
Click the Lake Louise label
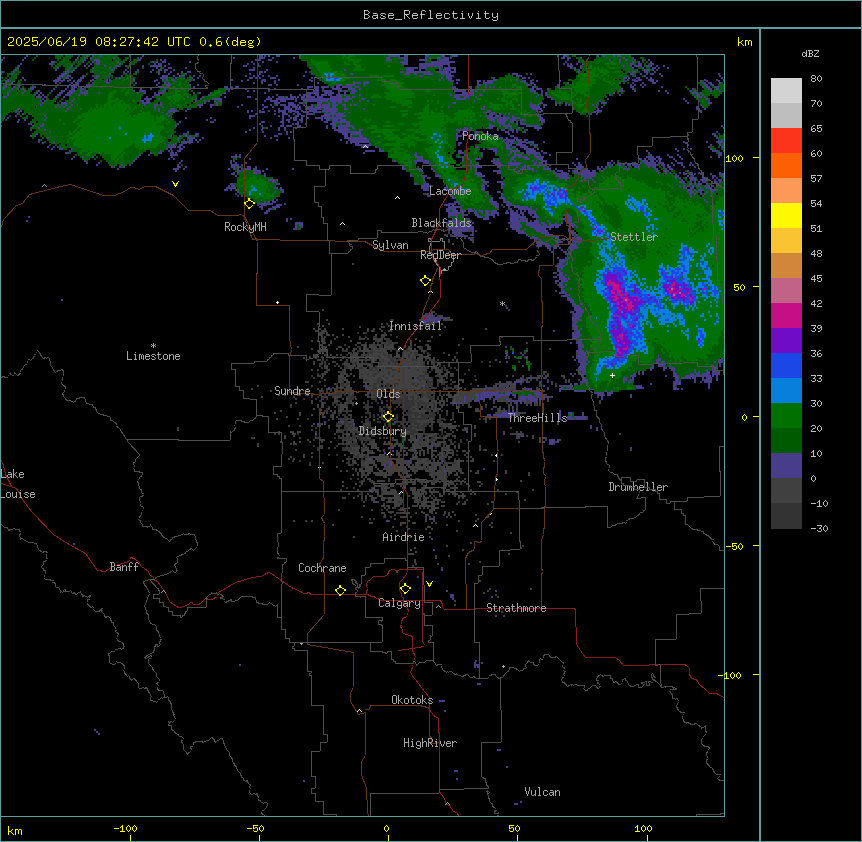[x=18, y=484]
